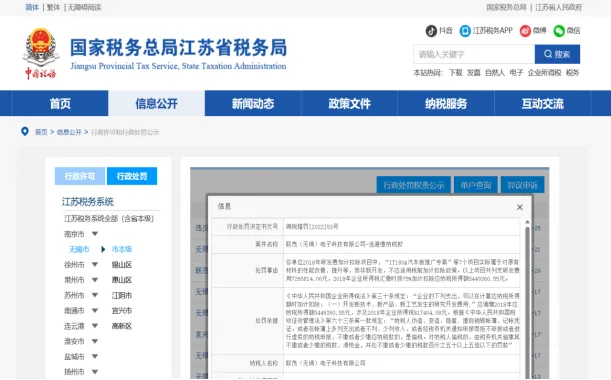The width and height of the screenshot is (611, 380).
Task: Expand the 连云港 dropdown arrow
Action: pyautogui.click(x=95, y=326)
